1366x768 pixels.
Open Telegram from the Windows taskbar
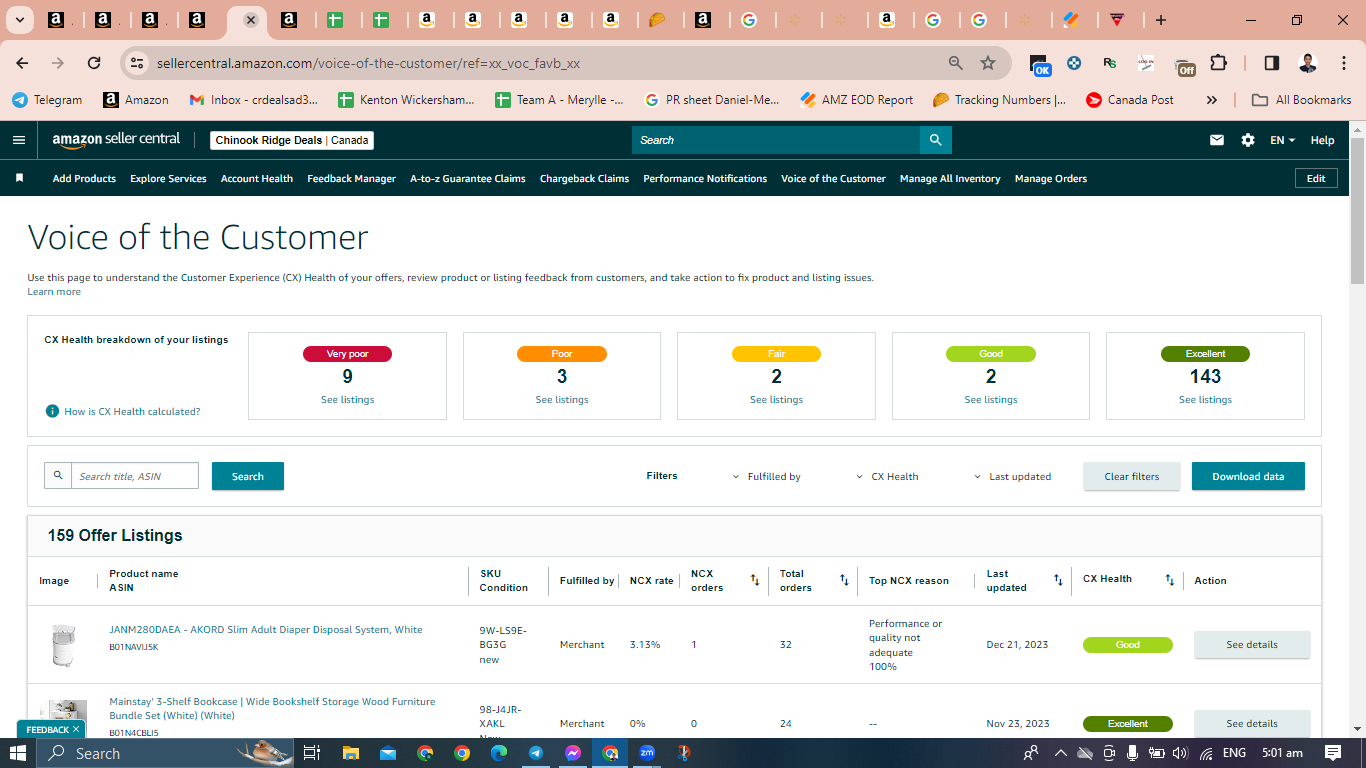(536, 753)
